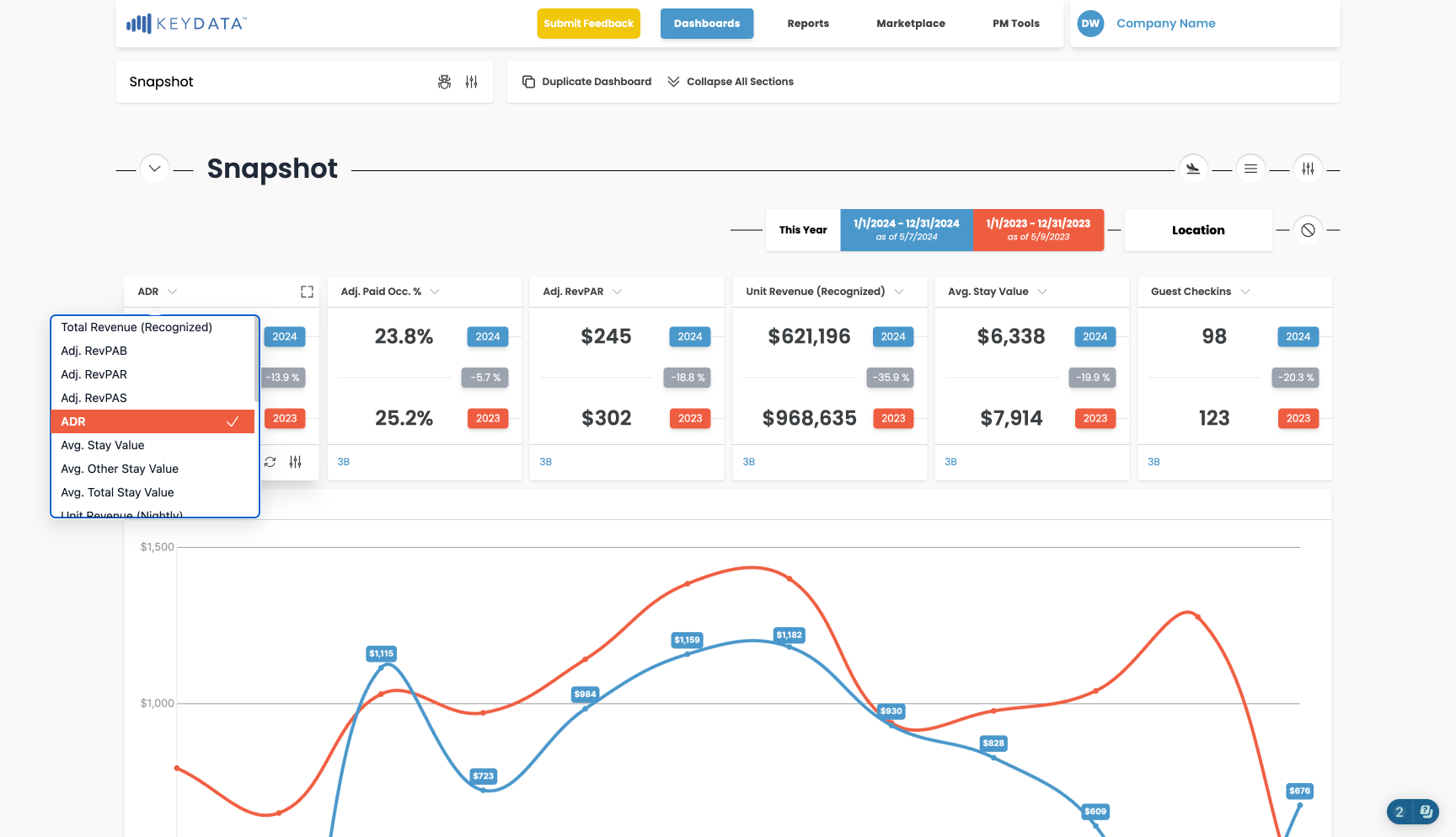Click the bug report icon beside Snapshot
1456x837 pixels.
pos(445,82)
